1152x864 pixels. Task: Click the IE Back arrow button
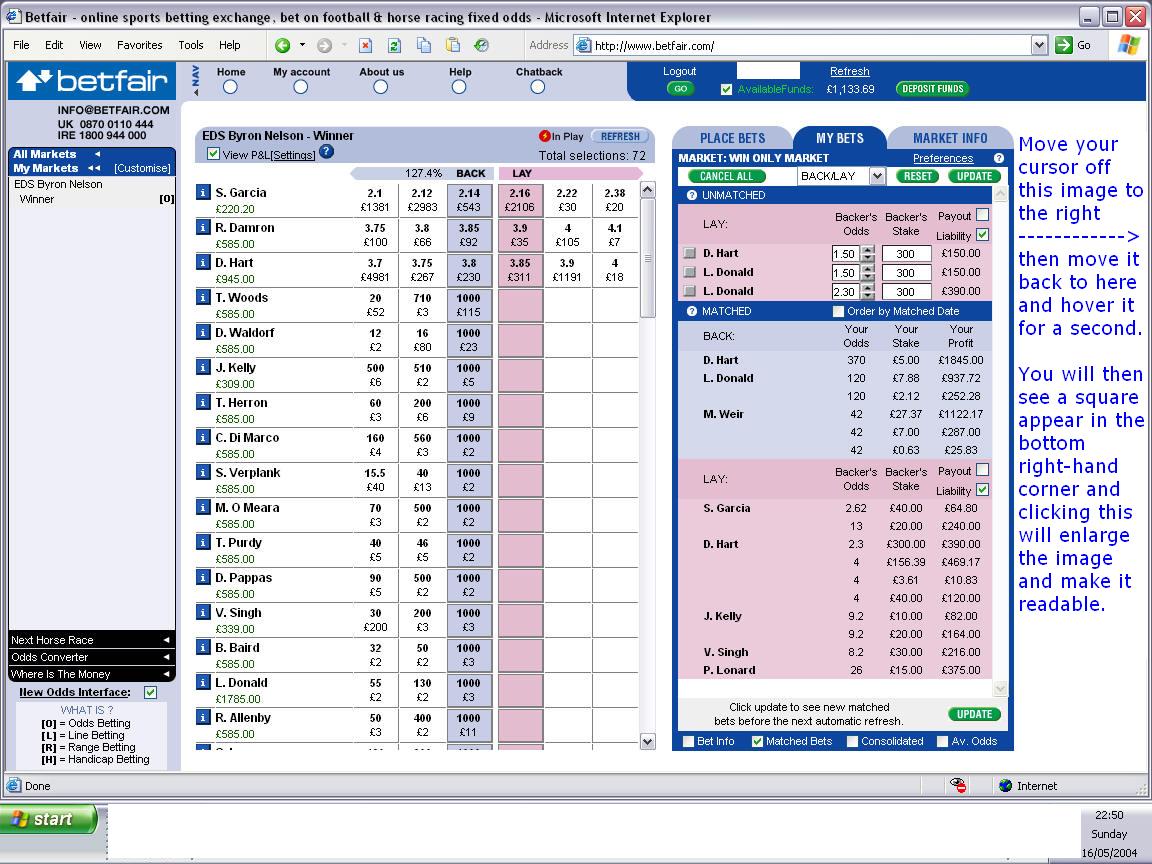[283, 45]
